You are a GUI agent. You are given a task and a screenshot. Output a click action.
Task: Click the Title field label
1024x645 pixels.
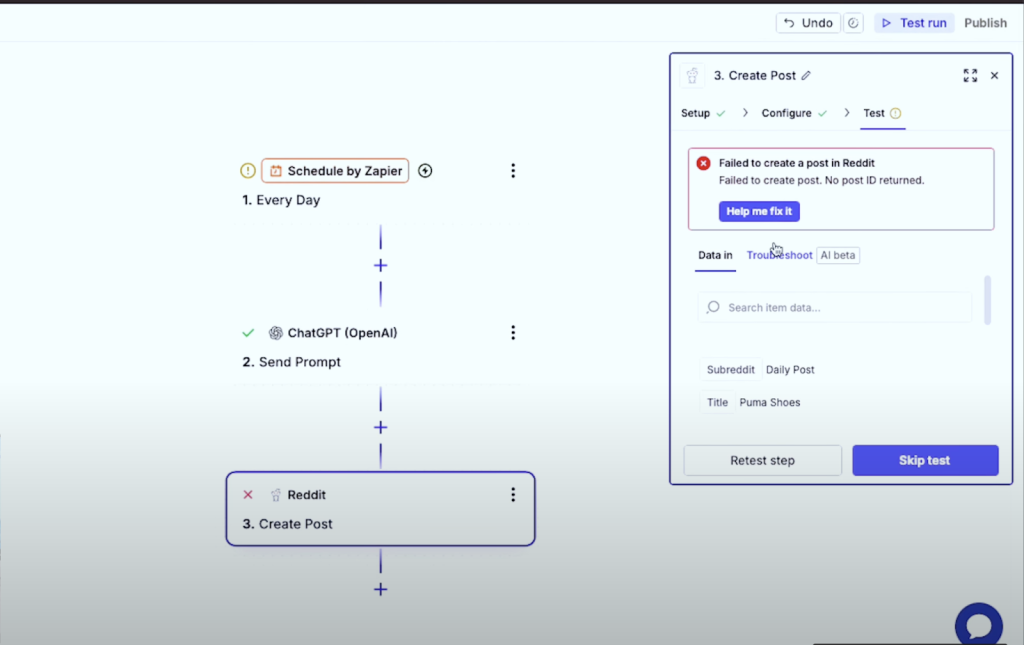coord(717,402)
